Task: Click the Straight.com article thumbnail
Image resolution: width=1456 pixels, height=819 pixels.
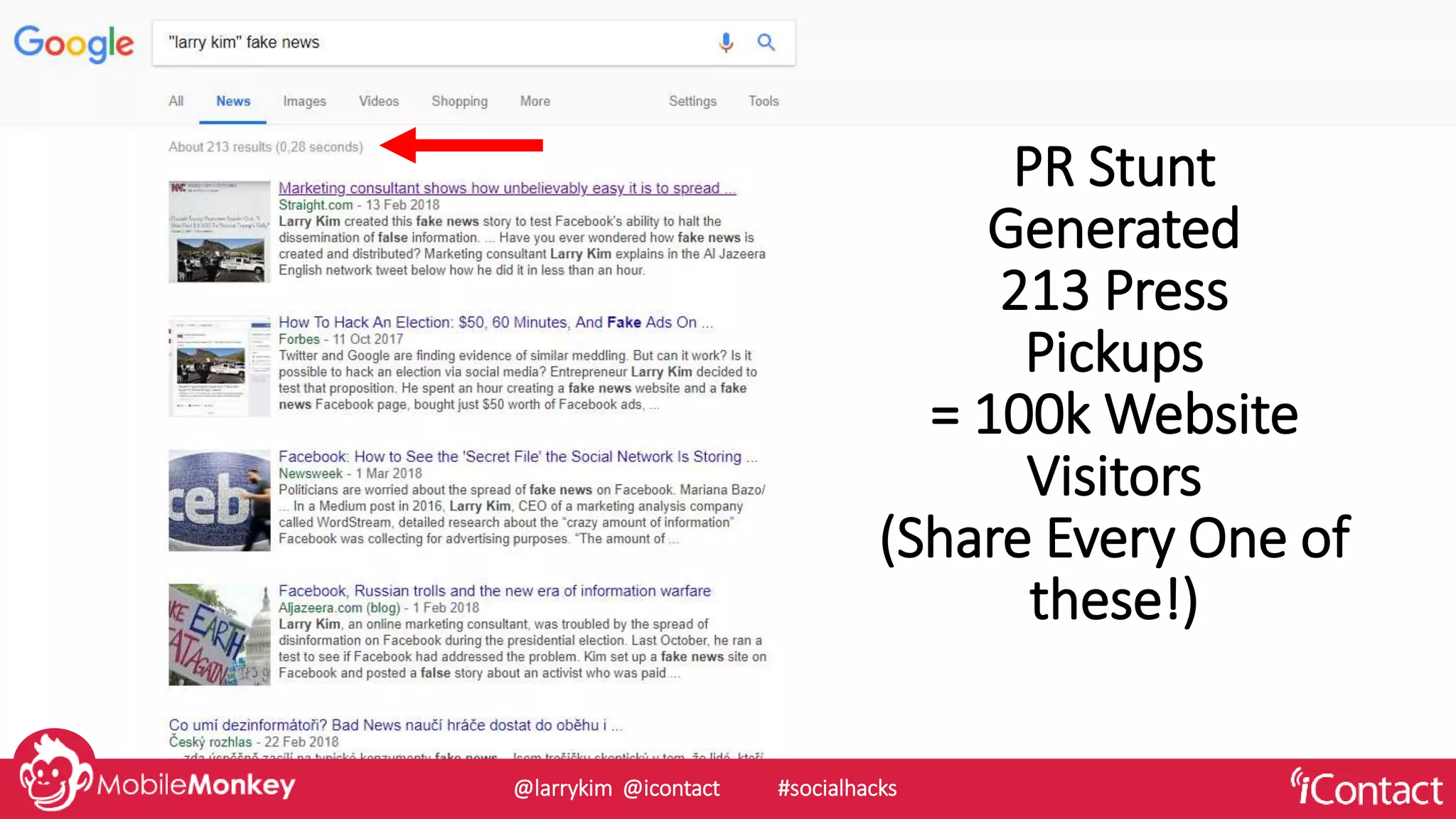Action: pyautogui.click(x=220, y=232)
